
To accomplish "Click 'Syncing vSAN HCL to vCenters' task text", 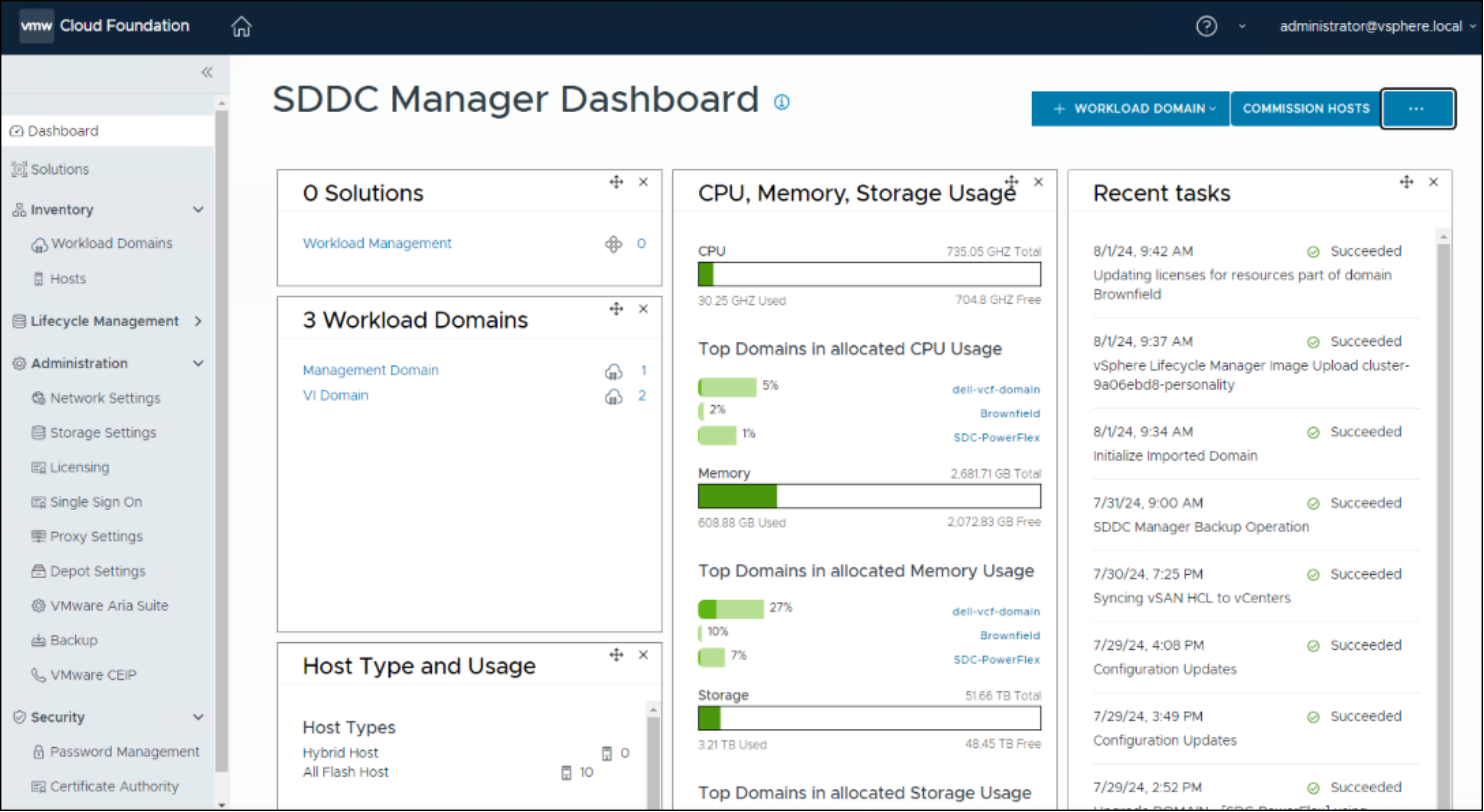I will point(1192,599).
